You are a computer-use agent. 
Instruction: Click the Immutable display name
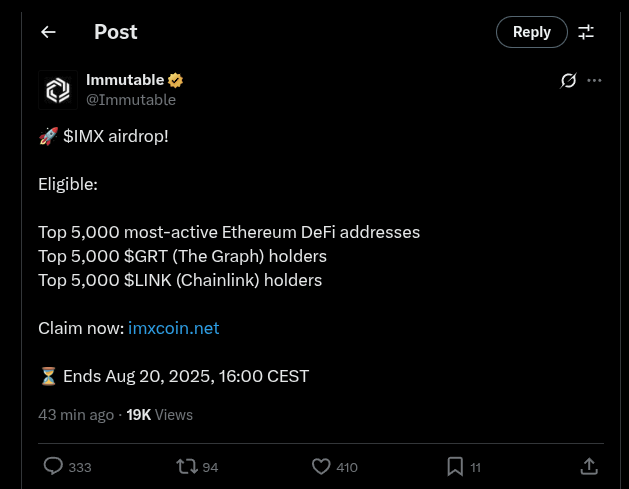[x=125, y=80]
